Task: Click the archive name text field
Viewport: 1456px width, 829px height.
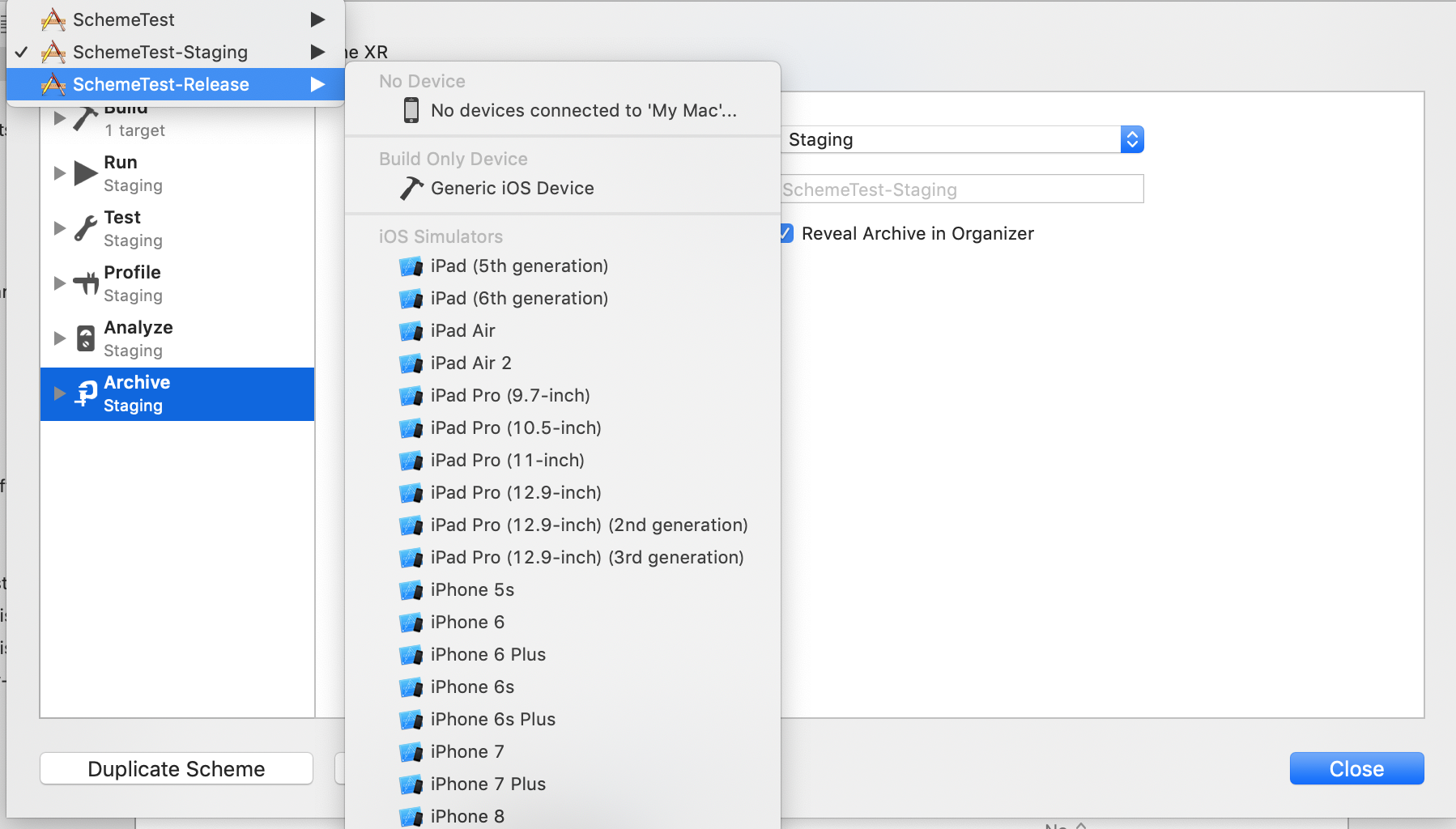Action: pos(962,189)
